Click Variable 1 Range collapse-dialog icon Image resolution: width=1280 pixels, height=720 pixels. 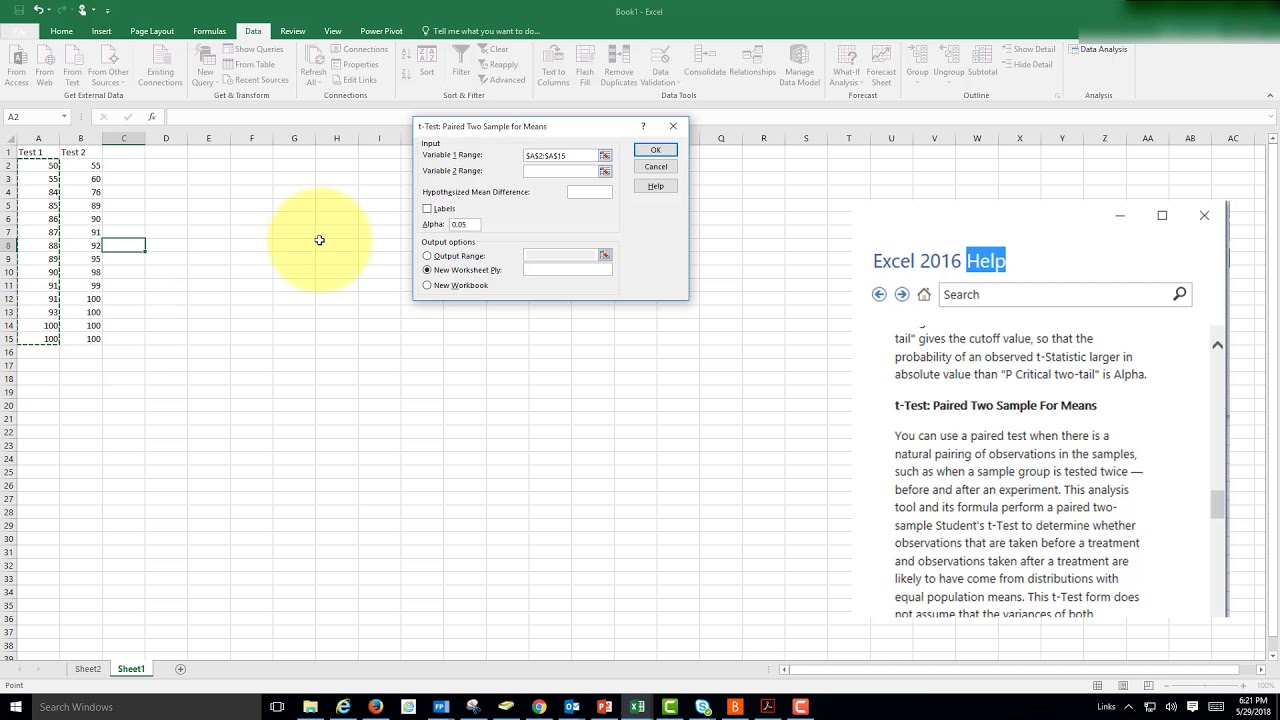605,155
